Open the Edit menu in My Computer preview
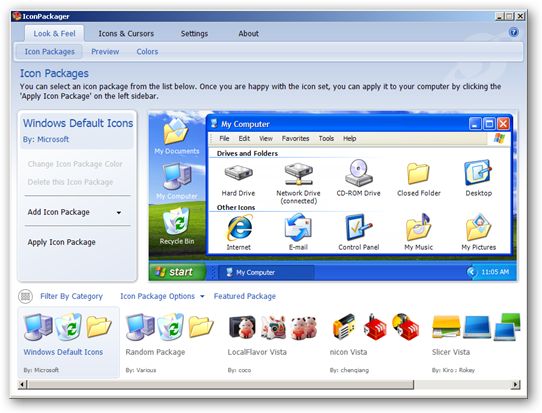This screenshot has height=413, width=542. (244, 139)
